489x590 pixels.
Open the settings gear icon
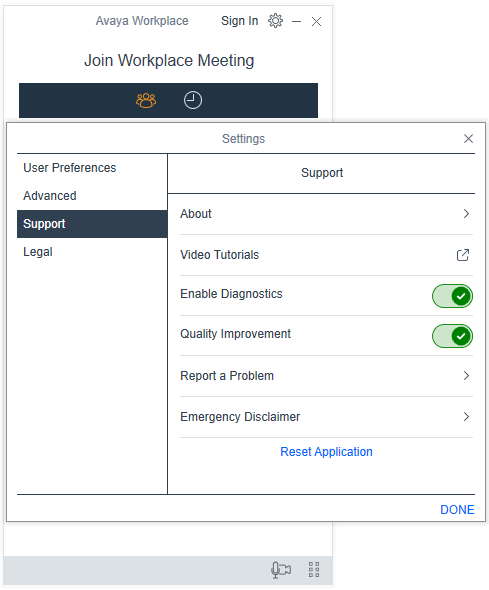coord(275,21)
